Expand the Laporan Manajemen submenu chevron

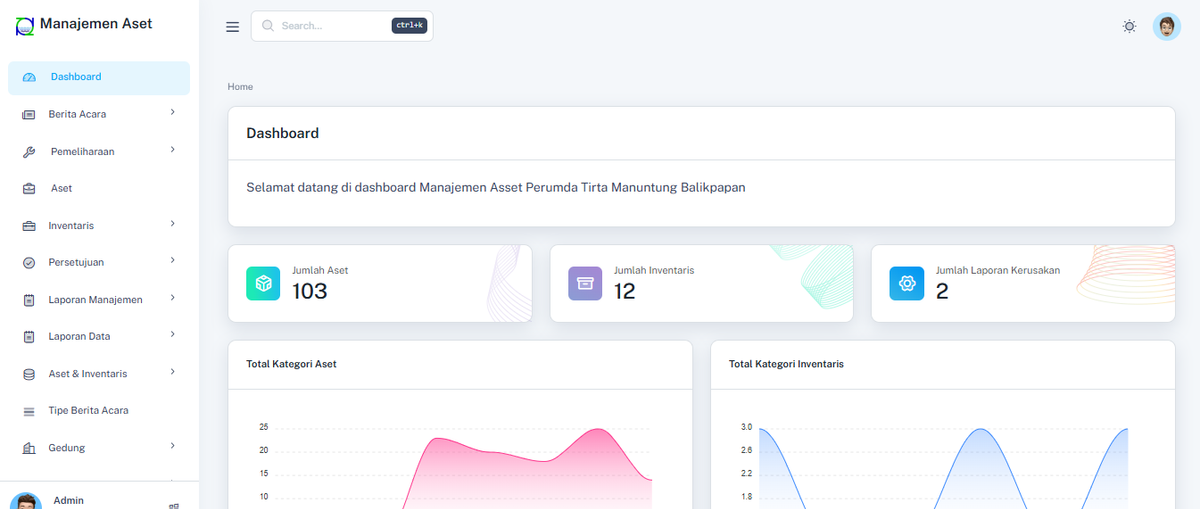pos(173,297)
